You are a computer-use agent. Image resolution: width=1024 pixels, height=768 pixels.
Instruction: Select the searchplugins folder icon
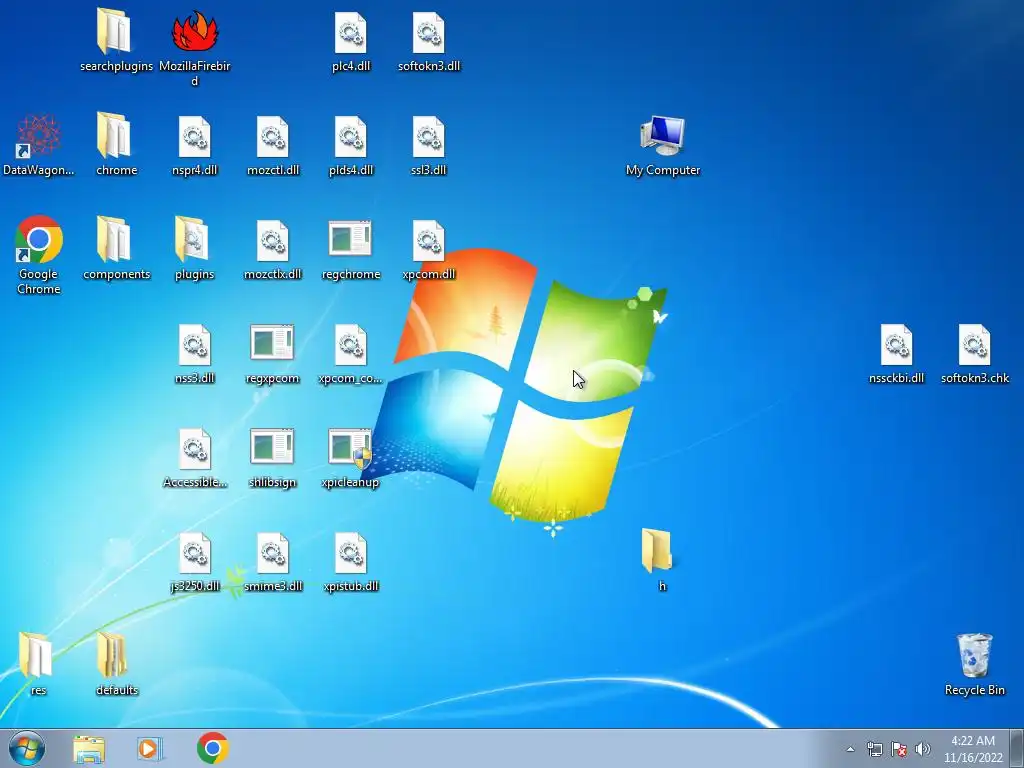[x=114, y=31]
